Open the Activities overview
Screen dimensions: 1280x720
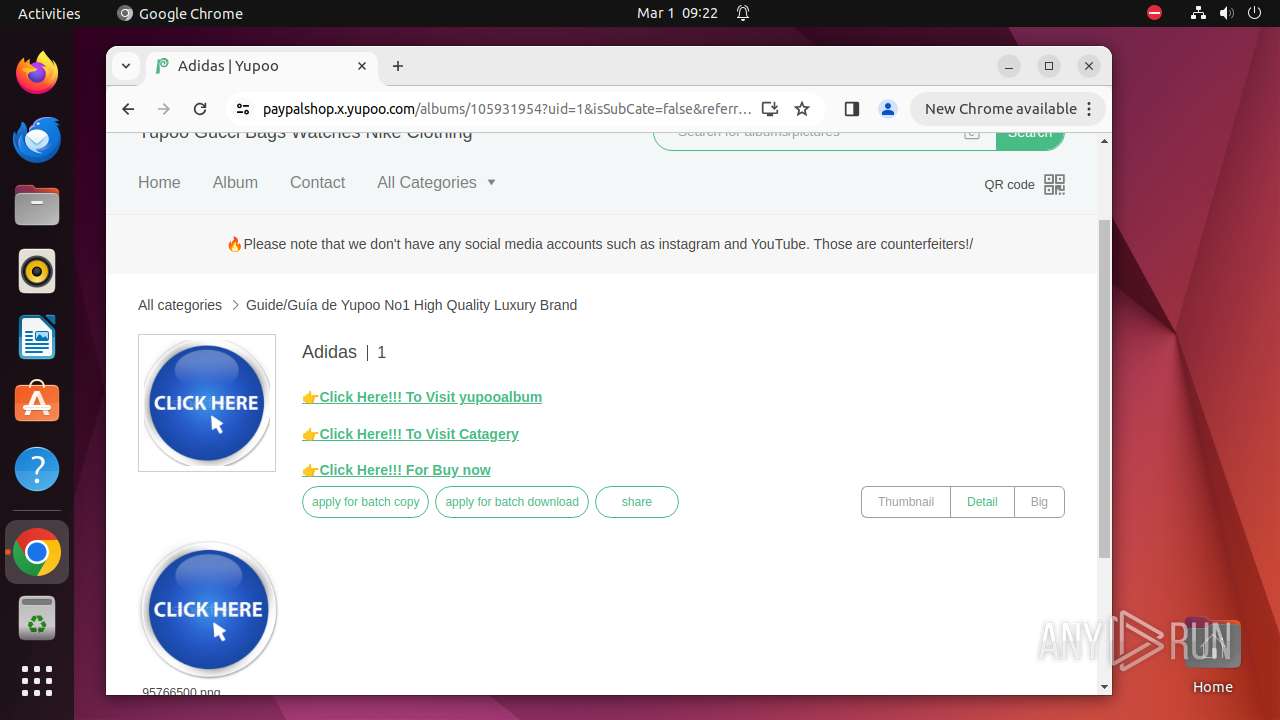point(49,13)
